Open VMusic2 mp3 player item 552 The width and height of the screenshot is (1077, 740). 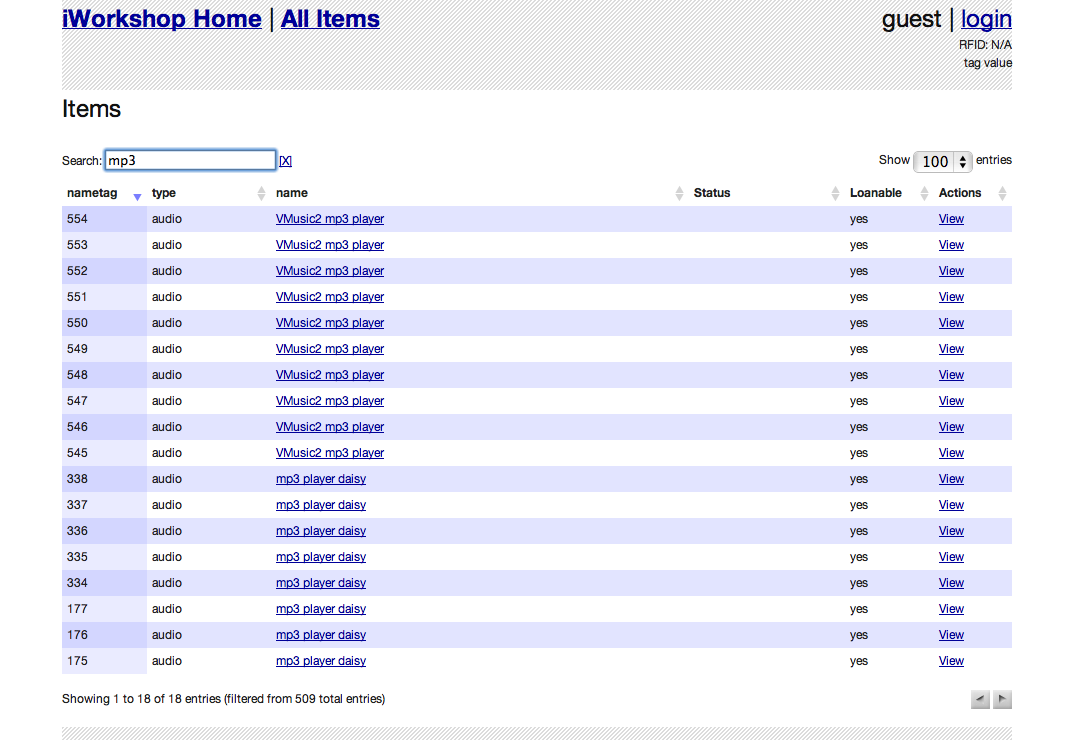pos(330,271)
